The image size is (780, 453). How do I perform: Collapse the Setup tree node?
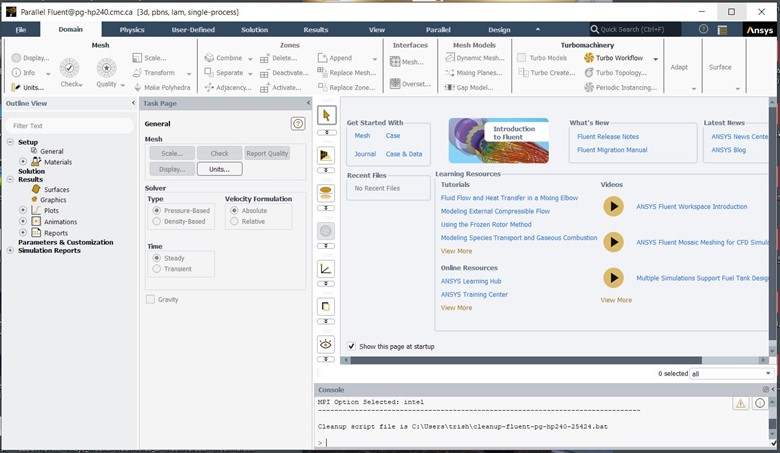10,142
